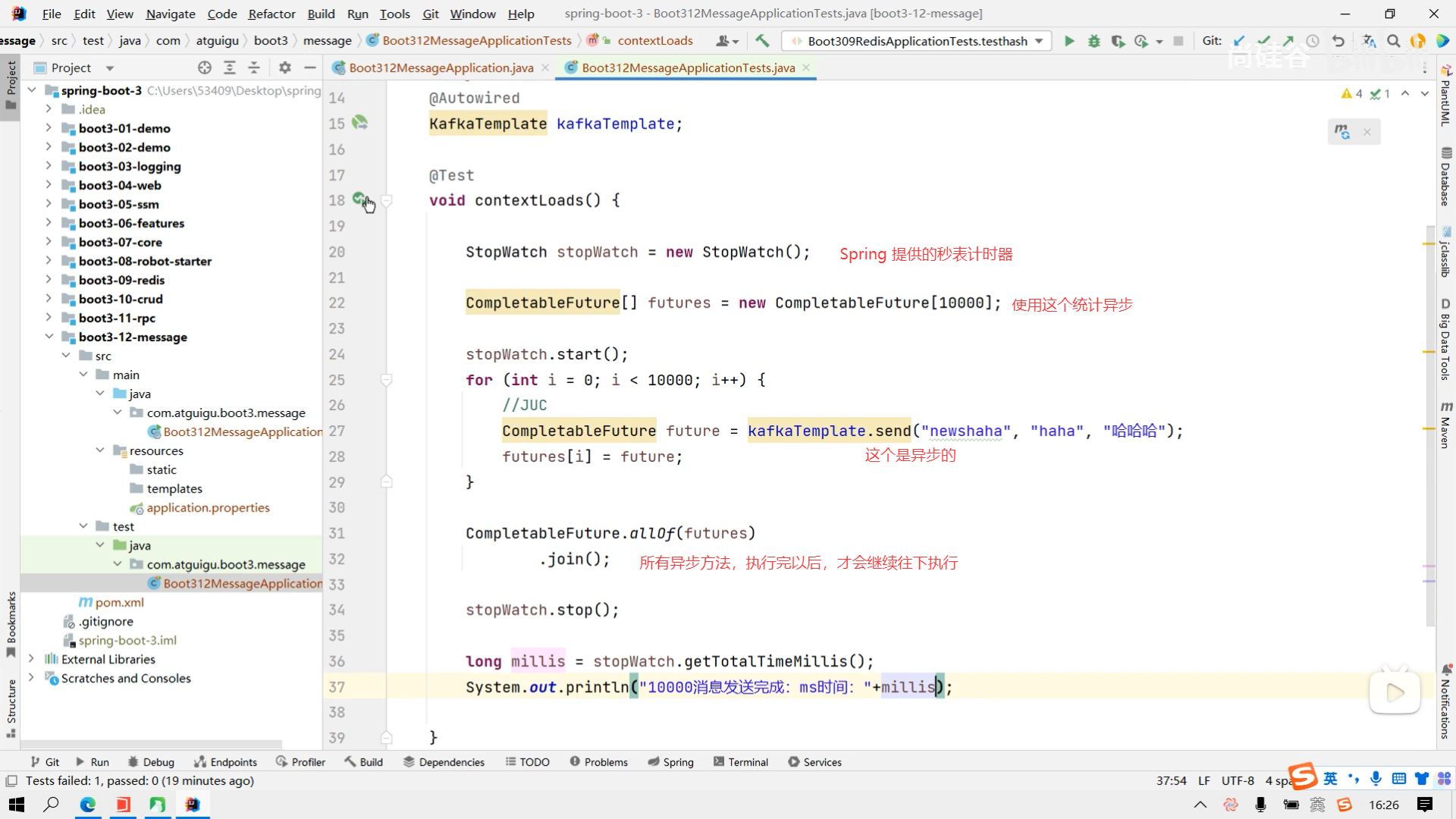The height and width of the screenshot is (819, 1456).
Task: Click the Select Opened File target icon
Action: tap(205, 67)
